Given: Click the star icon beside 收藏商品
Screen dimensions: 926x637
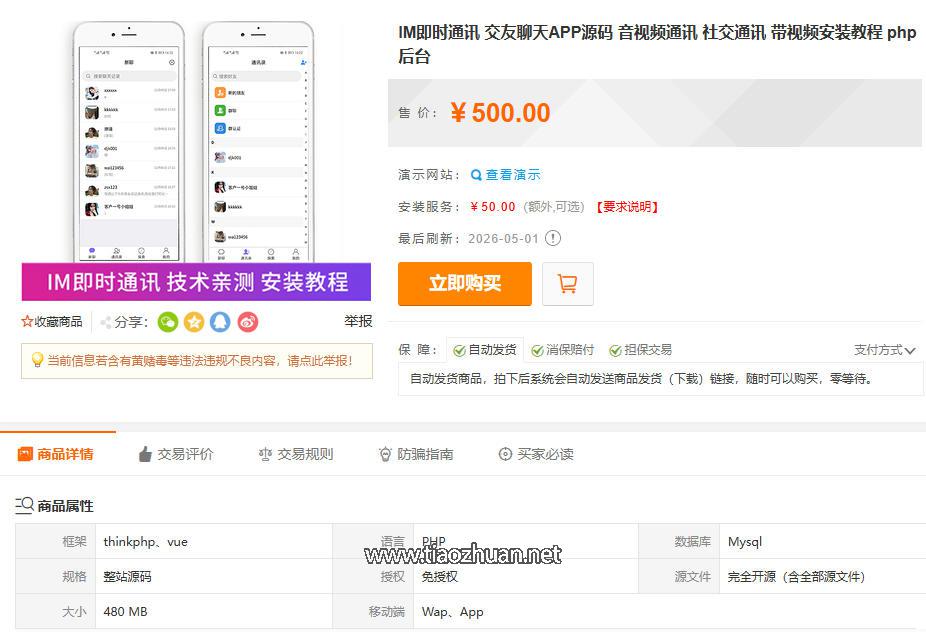Looking at the screenshot, I should point(27,322).
